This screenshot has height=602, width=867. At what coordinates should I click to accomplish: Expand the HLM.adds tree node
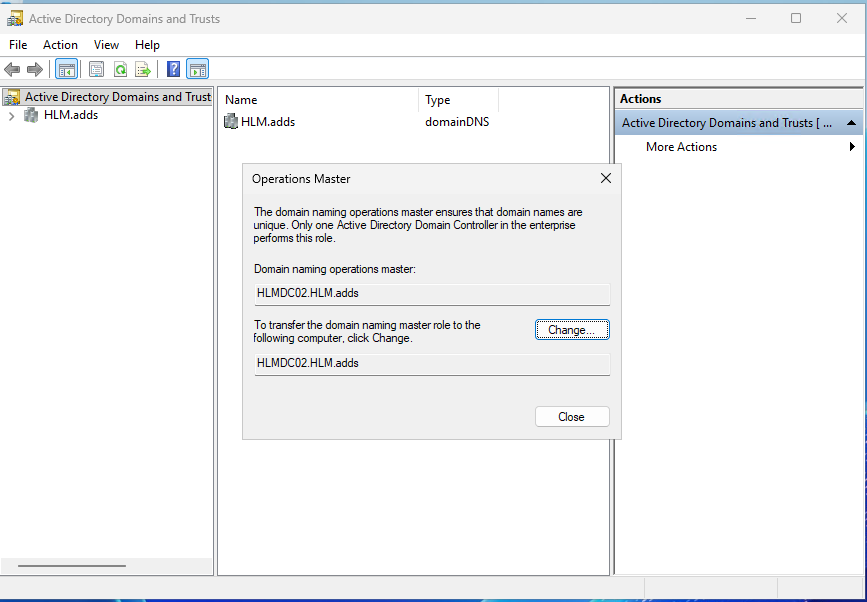pos(11,115)
